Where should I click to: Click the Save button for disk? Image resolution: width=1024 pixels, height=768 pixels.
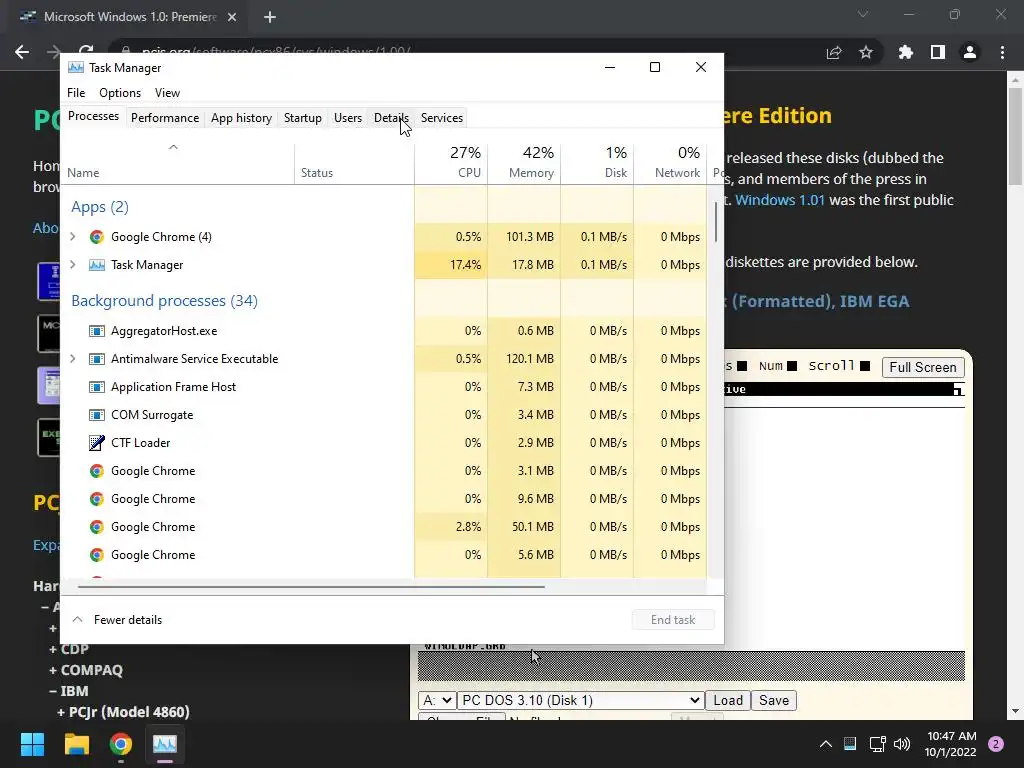[x=773, y=700]
